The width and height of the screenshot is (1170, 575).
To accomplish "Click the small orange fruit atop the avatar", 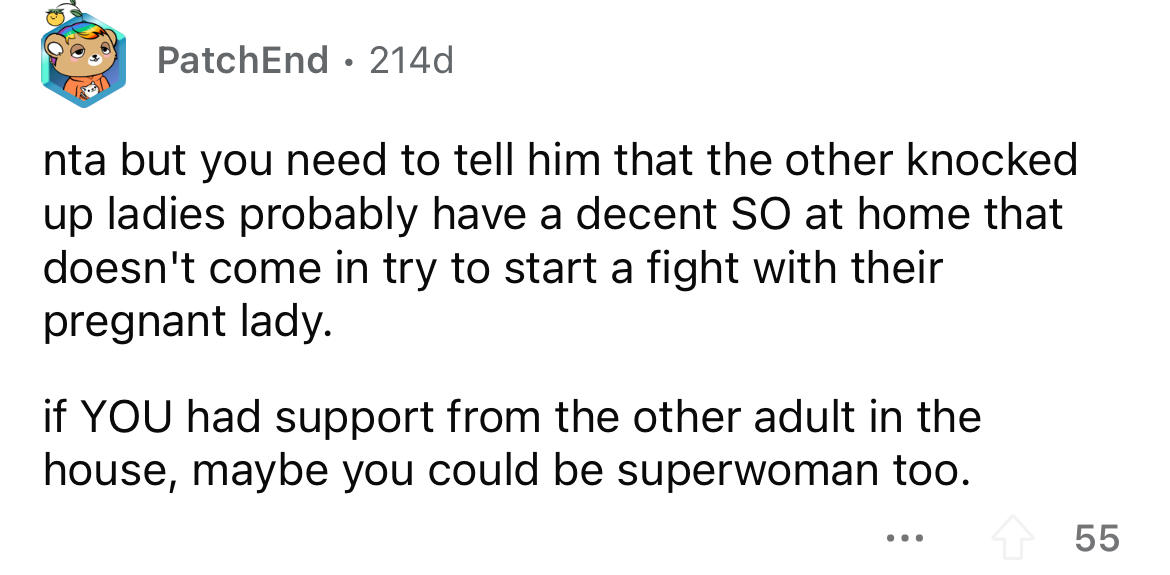I will [57, 14].
